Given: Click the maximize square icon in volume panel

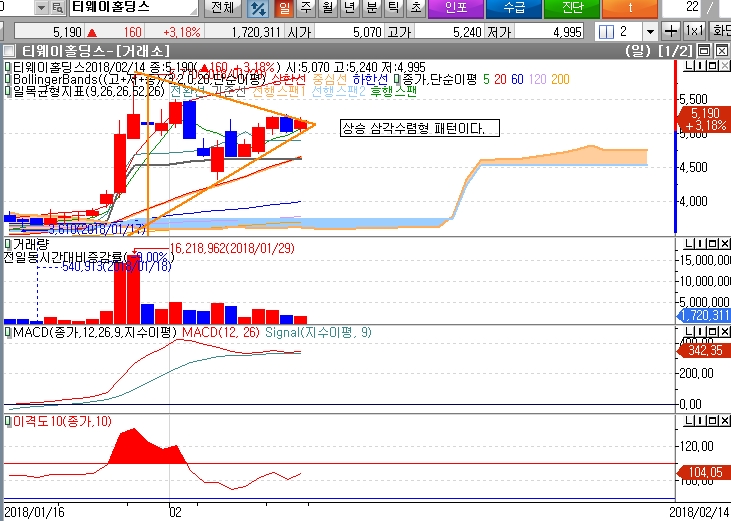Looking at the screenshot, I should coord(713,243).
